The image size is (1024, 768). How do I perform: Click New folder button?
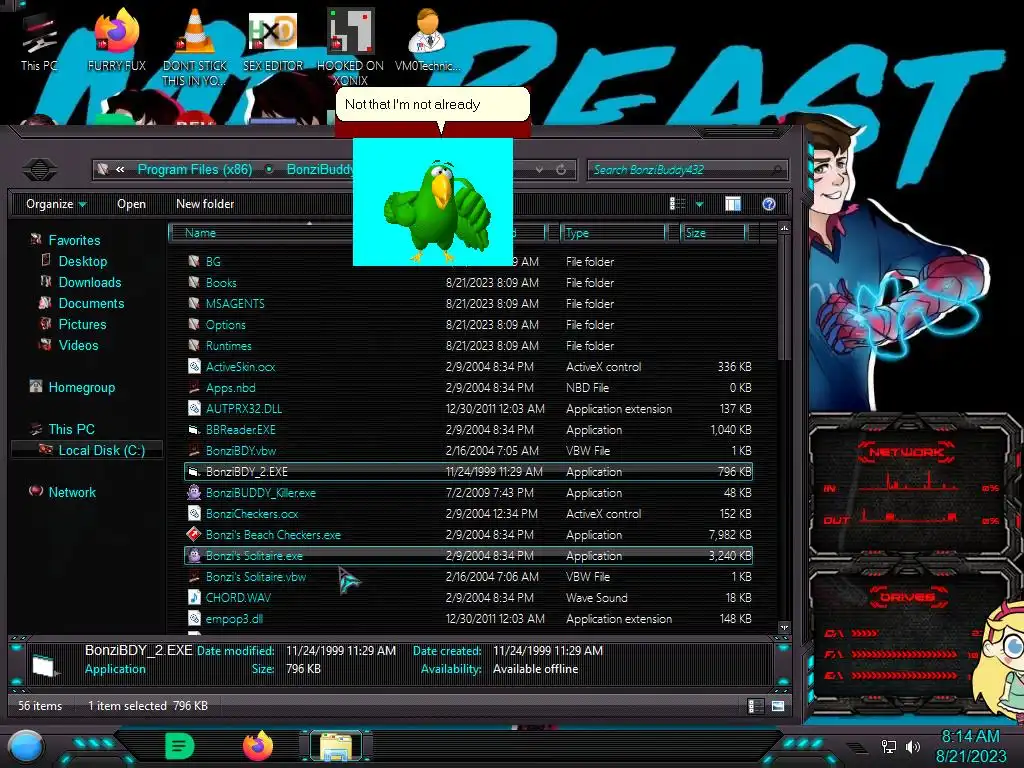pyautogui.click(x=205, y=204)
